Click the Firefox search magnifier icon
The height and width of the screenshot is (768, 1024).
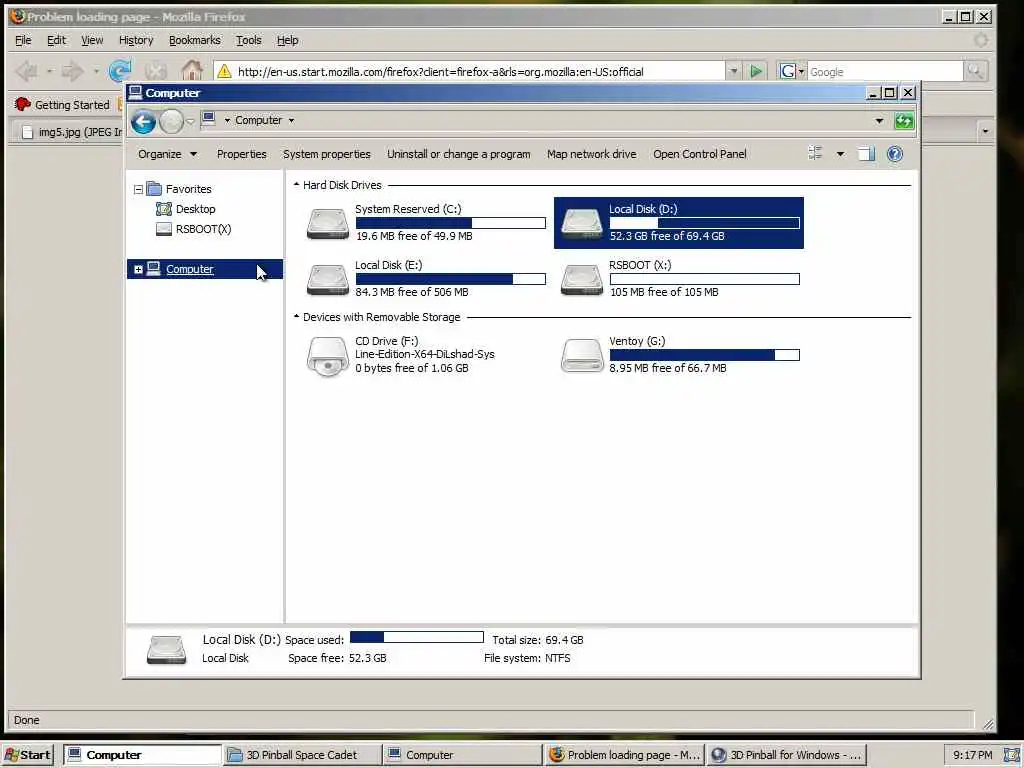[975, 71]
